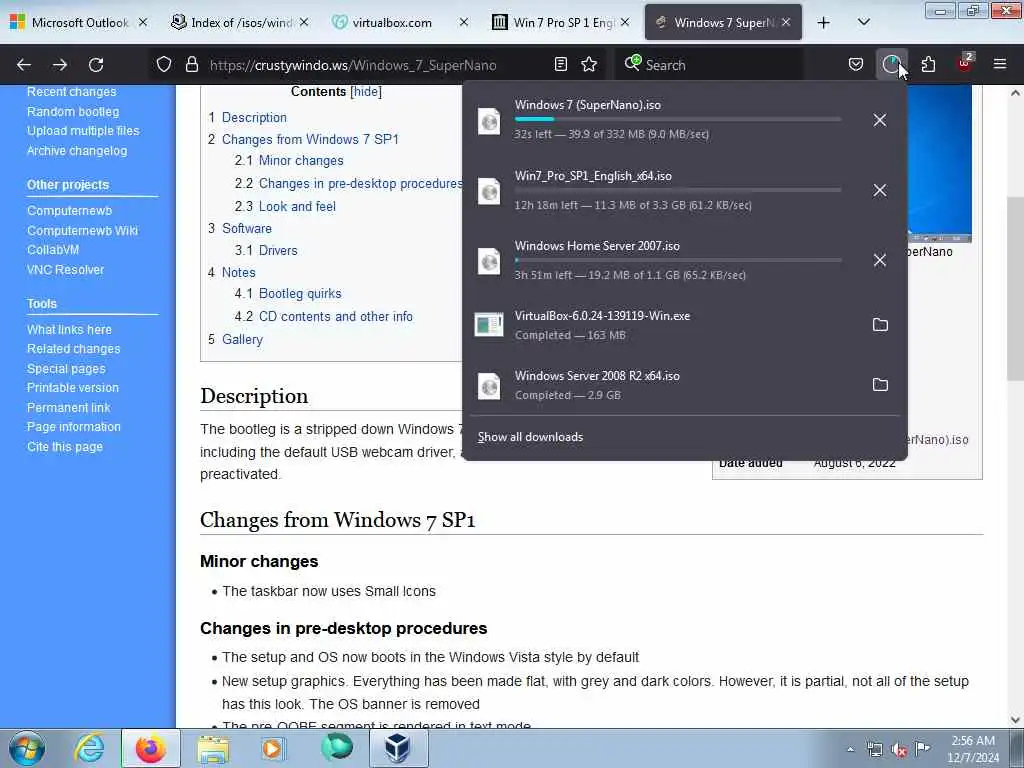The width and height of the screenshot is (1024, 768).
Task: Bookmark this page with the star
Action: [x=589, y=64]
